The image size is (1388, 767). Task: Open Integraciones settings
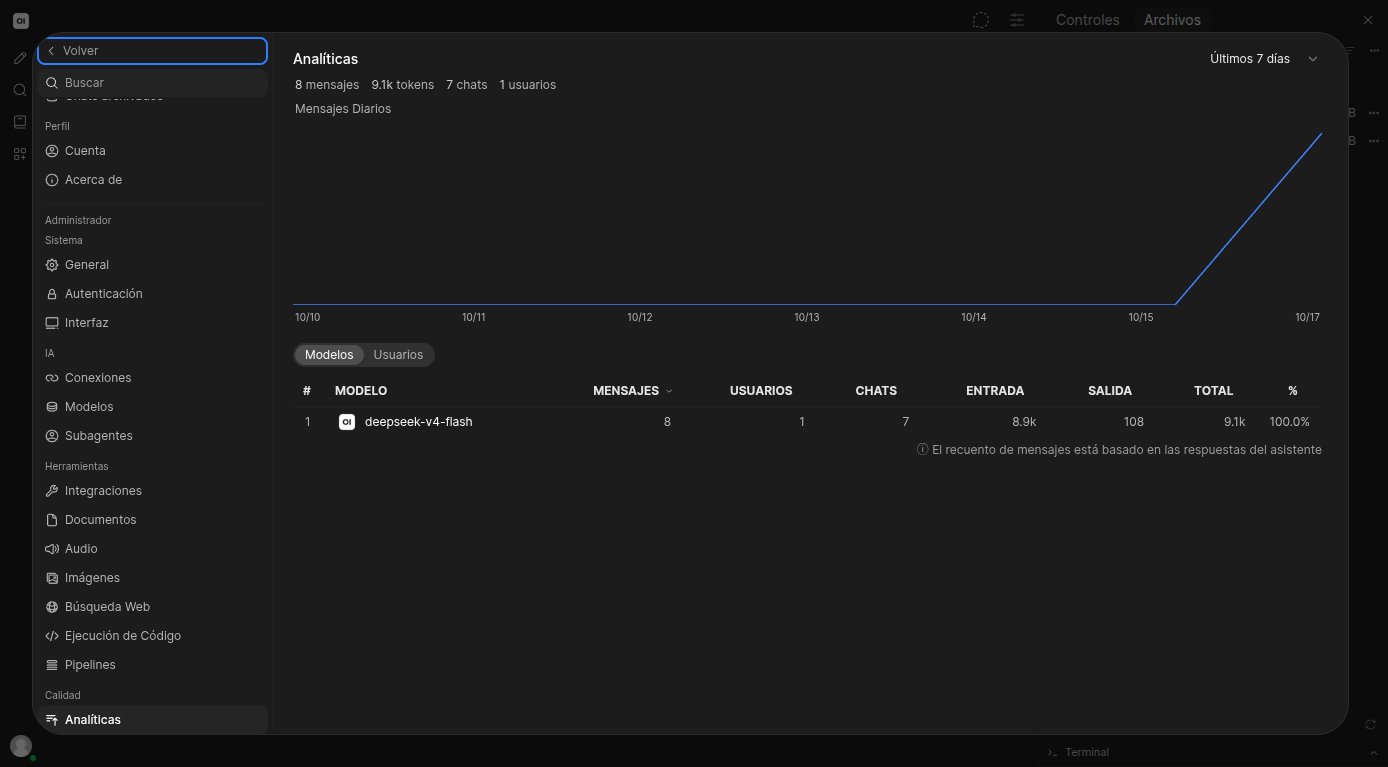[x=152, y=491]
